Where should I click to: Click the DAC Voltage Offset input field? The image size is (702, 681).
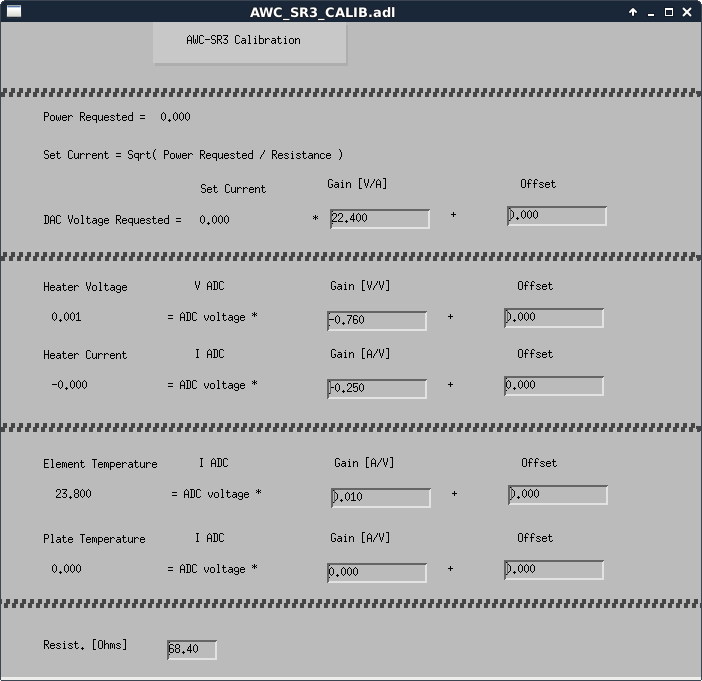click(x=557, y=216)
